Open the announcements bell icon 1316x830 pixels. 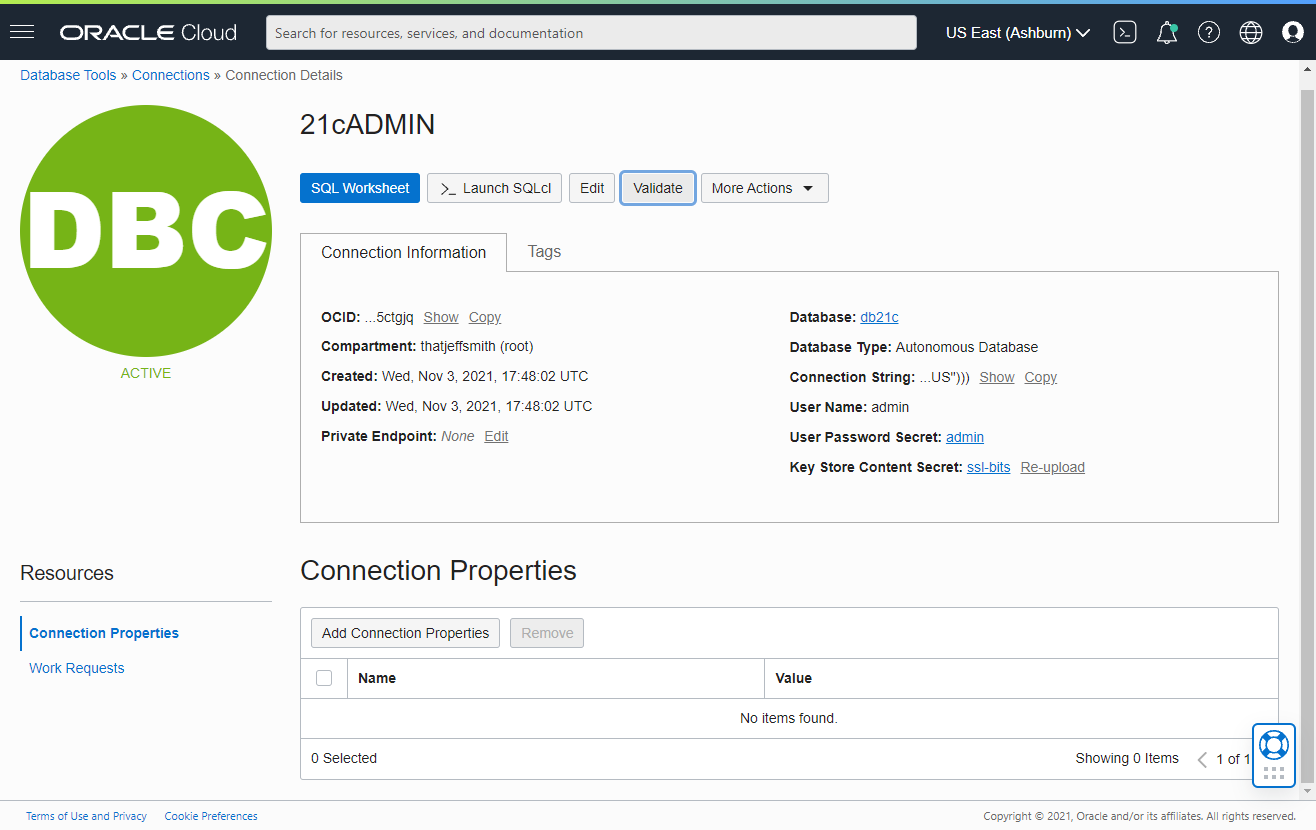[x=1166, y=33]
